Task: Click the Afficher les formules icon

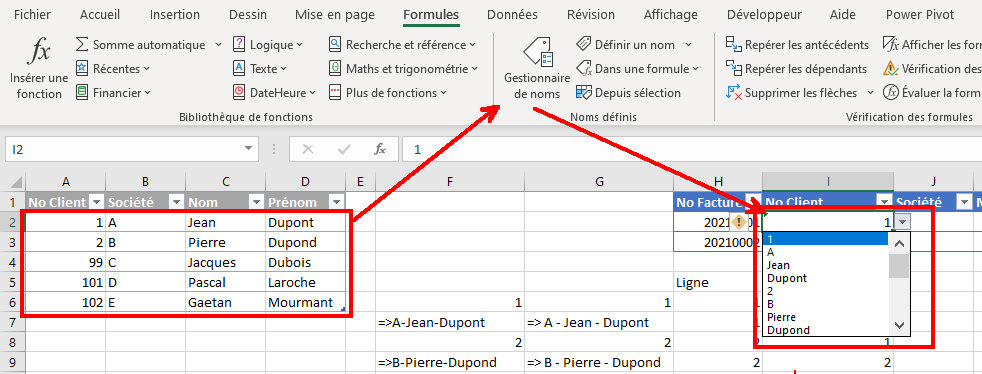Action: coord(891,44)
